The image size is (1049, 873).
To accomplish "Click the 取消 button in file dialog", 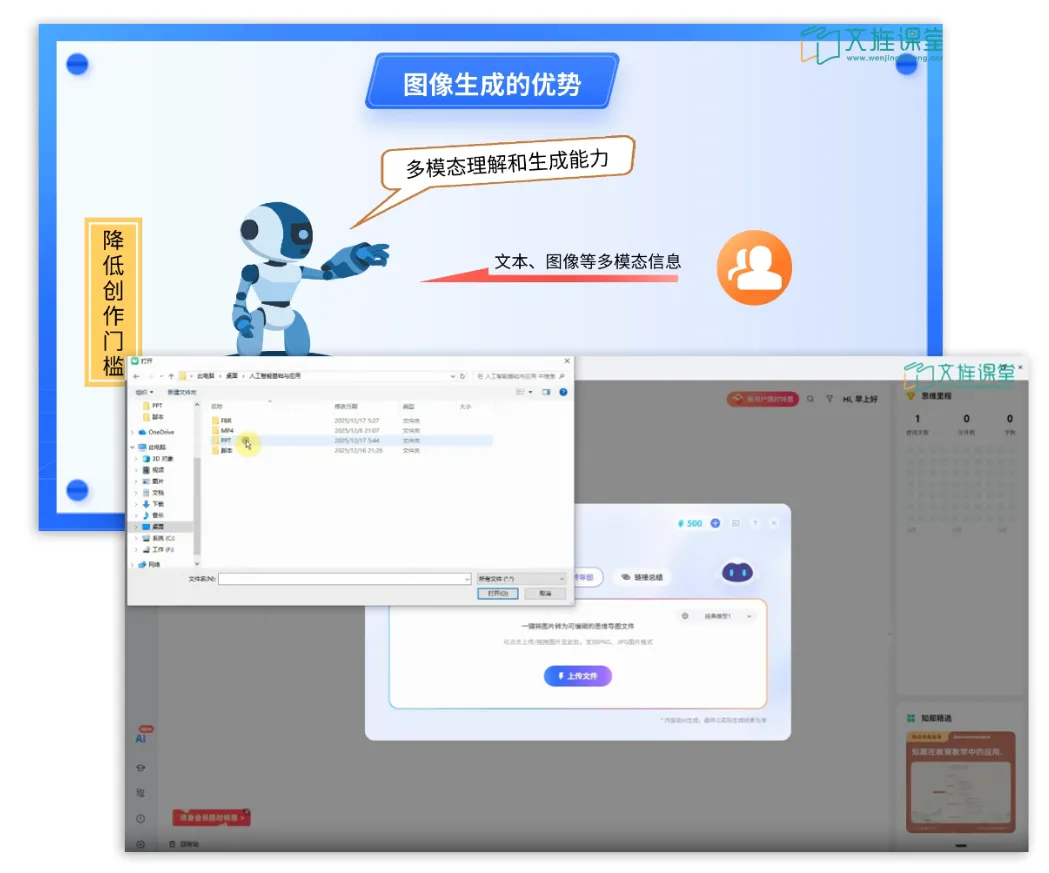I will [545, 593].
